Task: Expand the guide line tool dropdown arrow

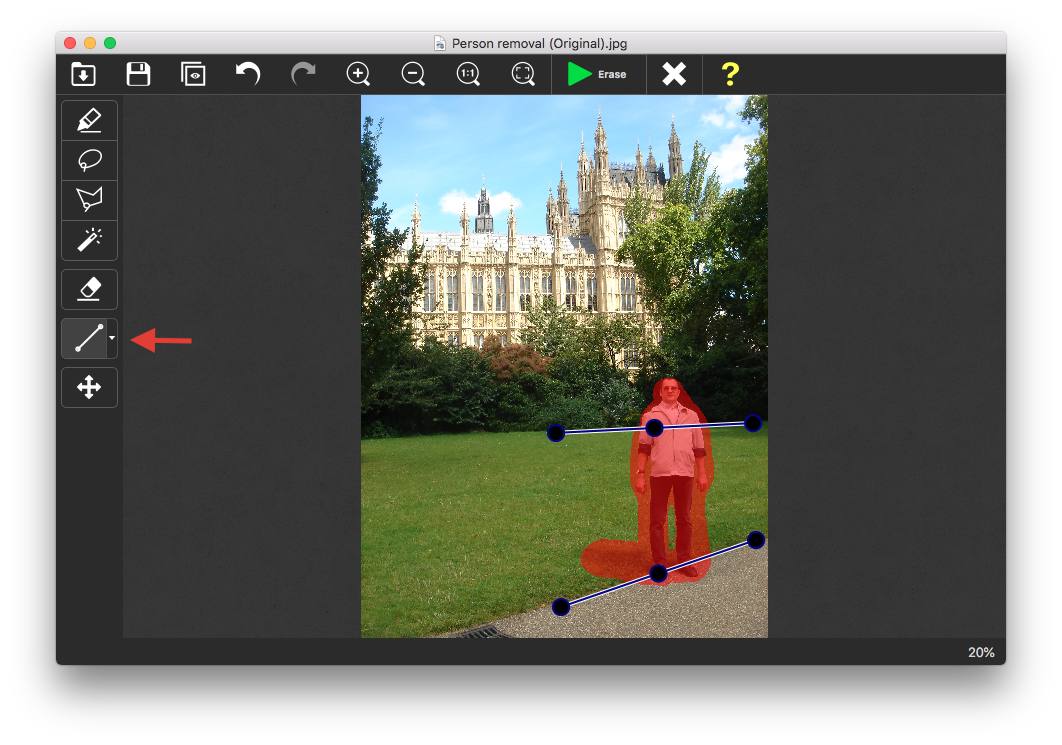Action: tap(112, 338)
